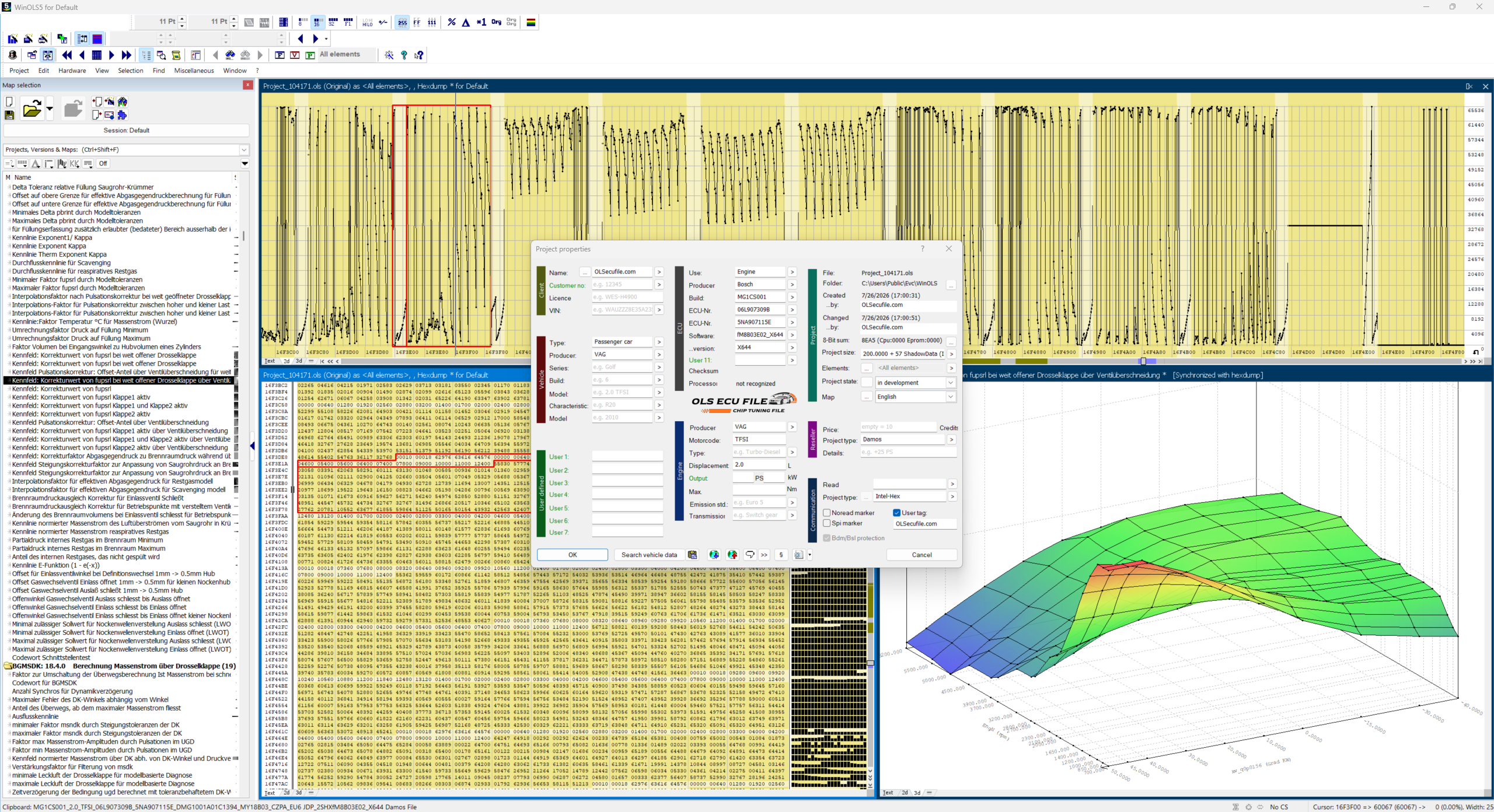The width and height of the screenshot is (1494, 812).
Task: Open the arrow list for the Use field
Action: coord(792,272)
